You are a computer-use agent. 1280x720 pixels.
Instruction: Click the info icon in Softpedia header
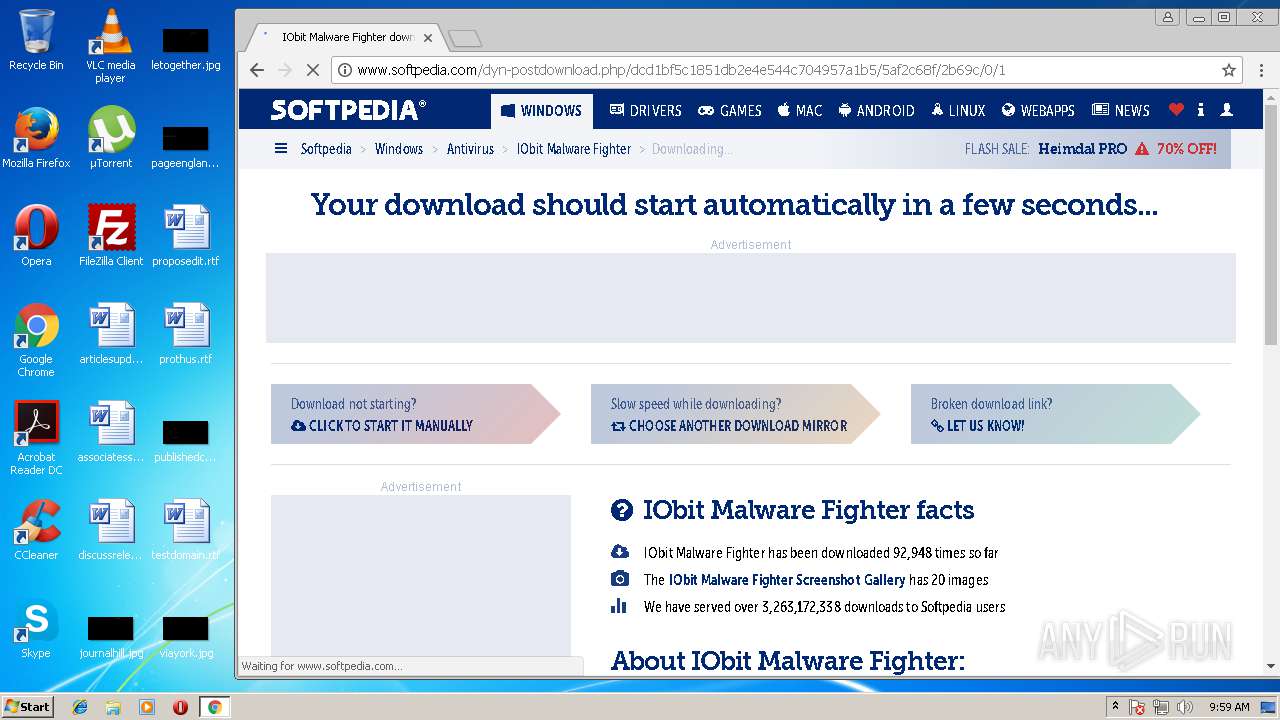[1201, 110]
